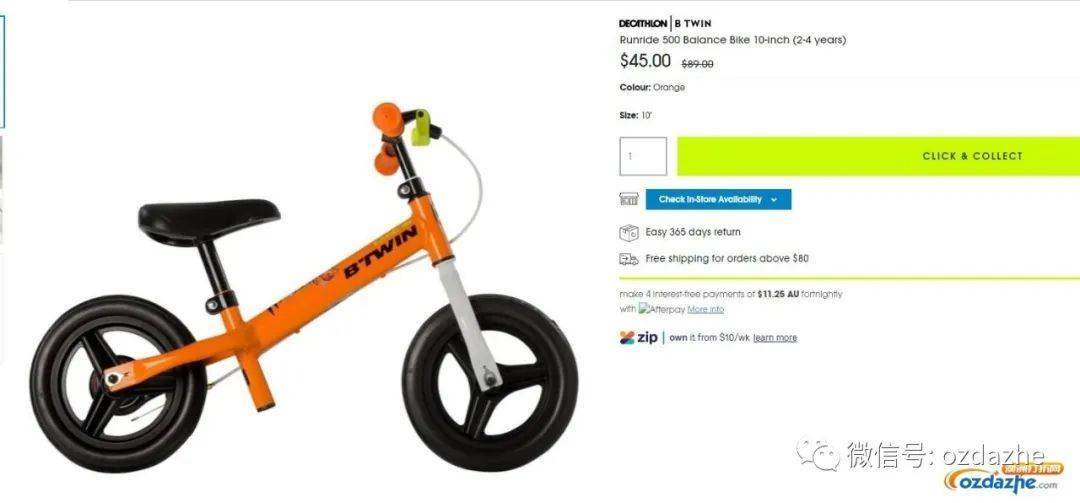Viewport: 1080px width, 503px height.
Task: Click the free shipping truck icon
Action: pos(628,259)
